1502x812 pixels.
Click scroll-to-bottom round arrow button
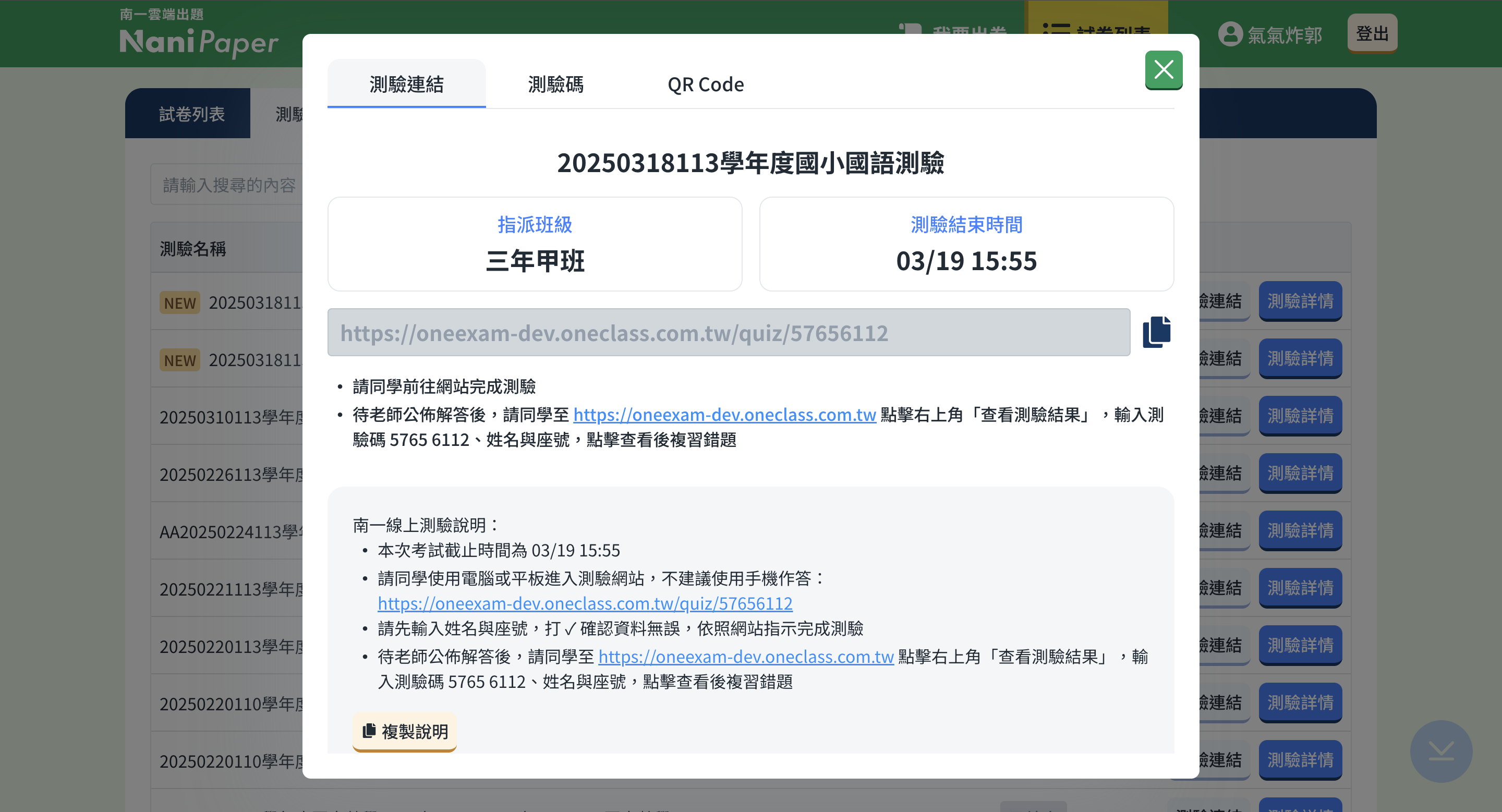[1441, 752]
